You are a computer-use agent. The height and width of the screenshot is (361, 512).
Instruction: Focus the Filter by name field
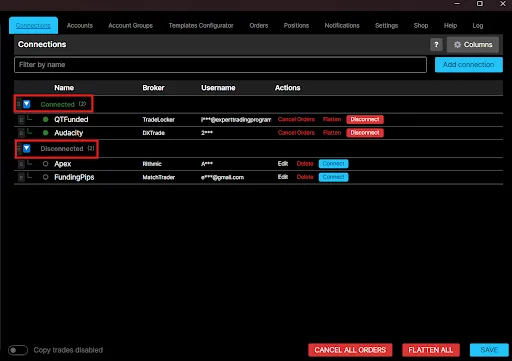click(220, 65)
